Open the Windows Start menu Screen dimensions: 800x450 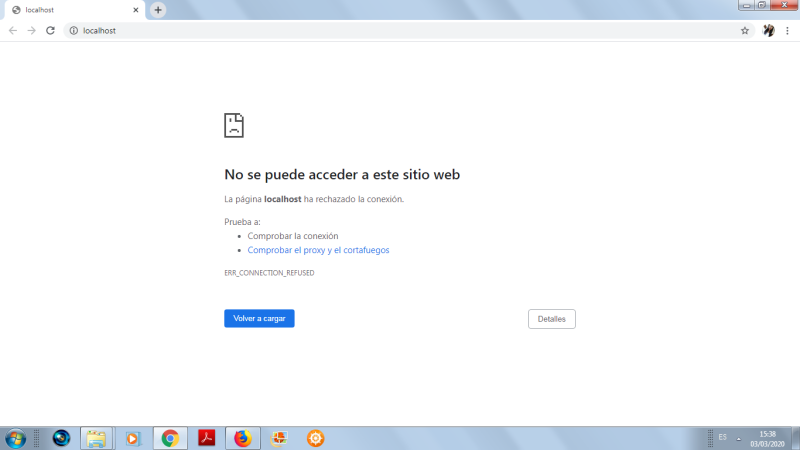tap(15, 438)
